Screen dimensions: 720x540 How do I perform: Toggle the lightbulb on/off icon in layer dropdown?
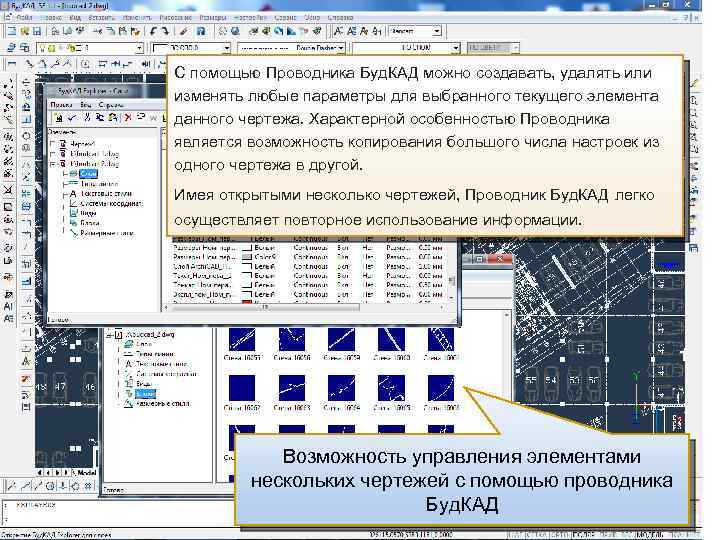coord(42,47)
